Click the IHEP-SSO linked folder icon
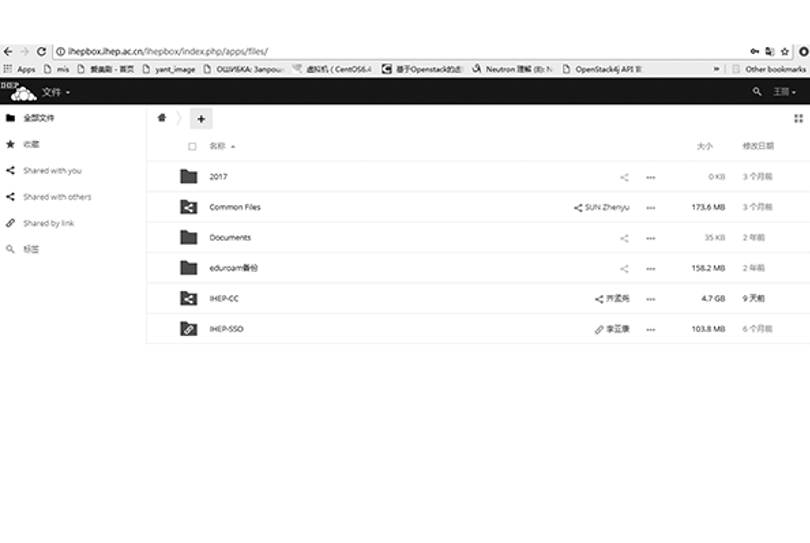This screenshot has height=543, width=810. click(x=188, y=329)
